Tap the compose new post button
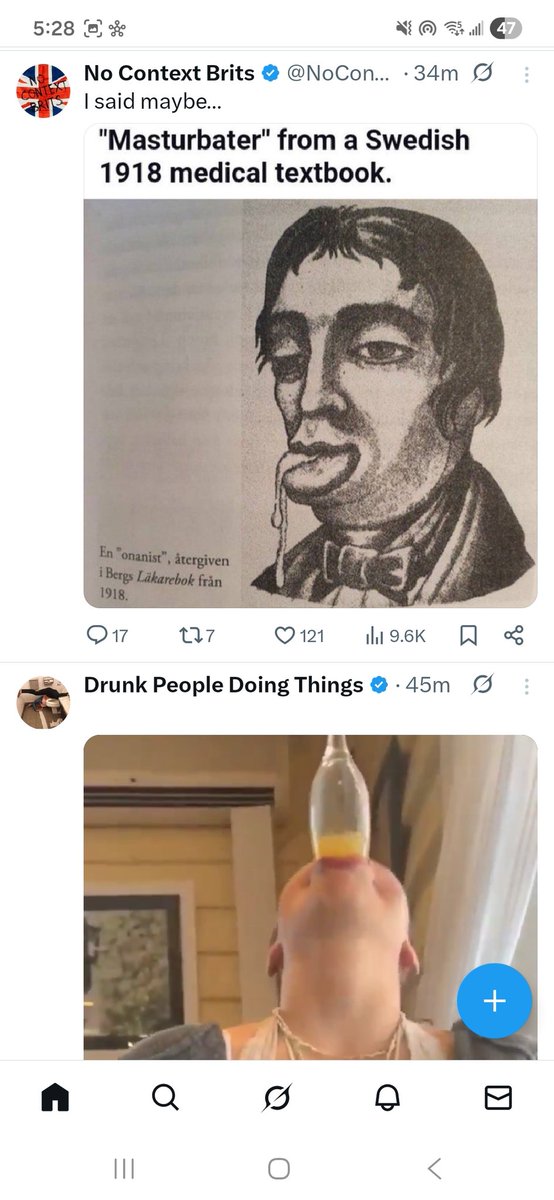The width and height of the screenshot is (554, 1200). [x=494, y=1001]
